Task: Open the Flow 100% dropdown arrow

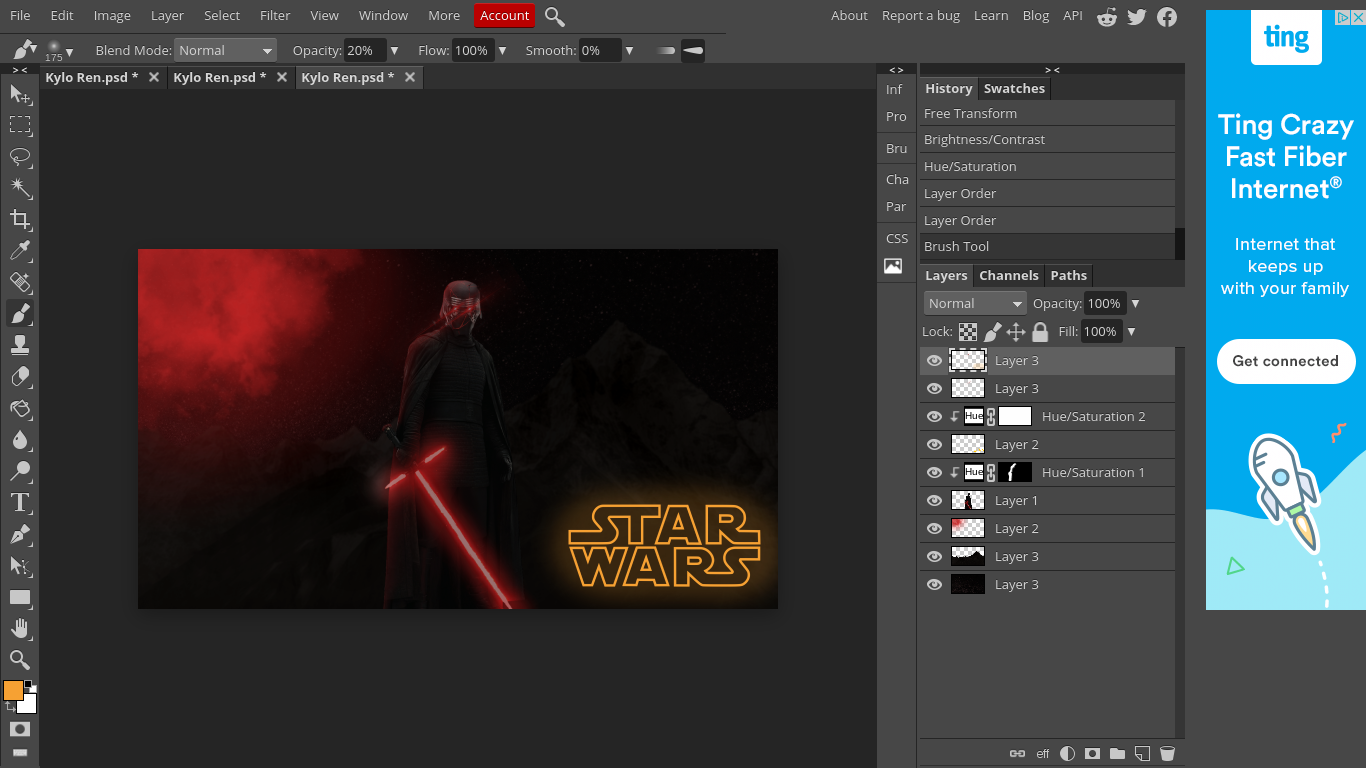Action: pos(502,51)
